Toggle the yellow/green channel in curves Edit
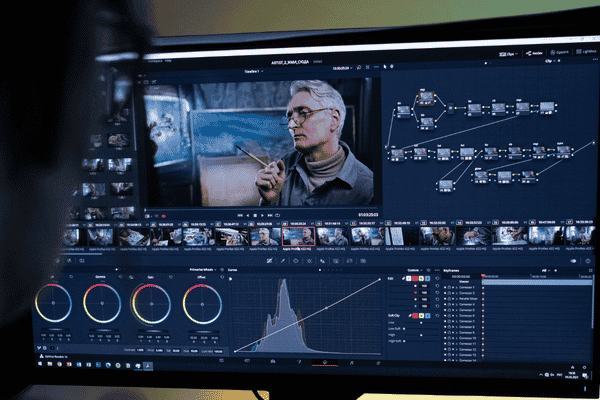Image resolution: width=600 pixels, height=400 pixels. point(421,279)
